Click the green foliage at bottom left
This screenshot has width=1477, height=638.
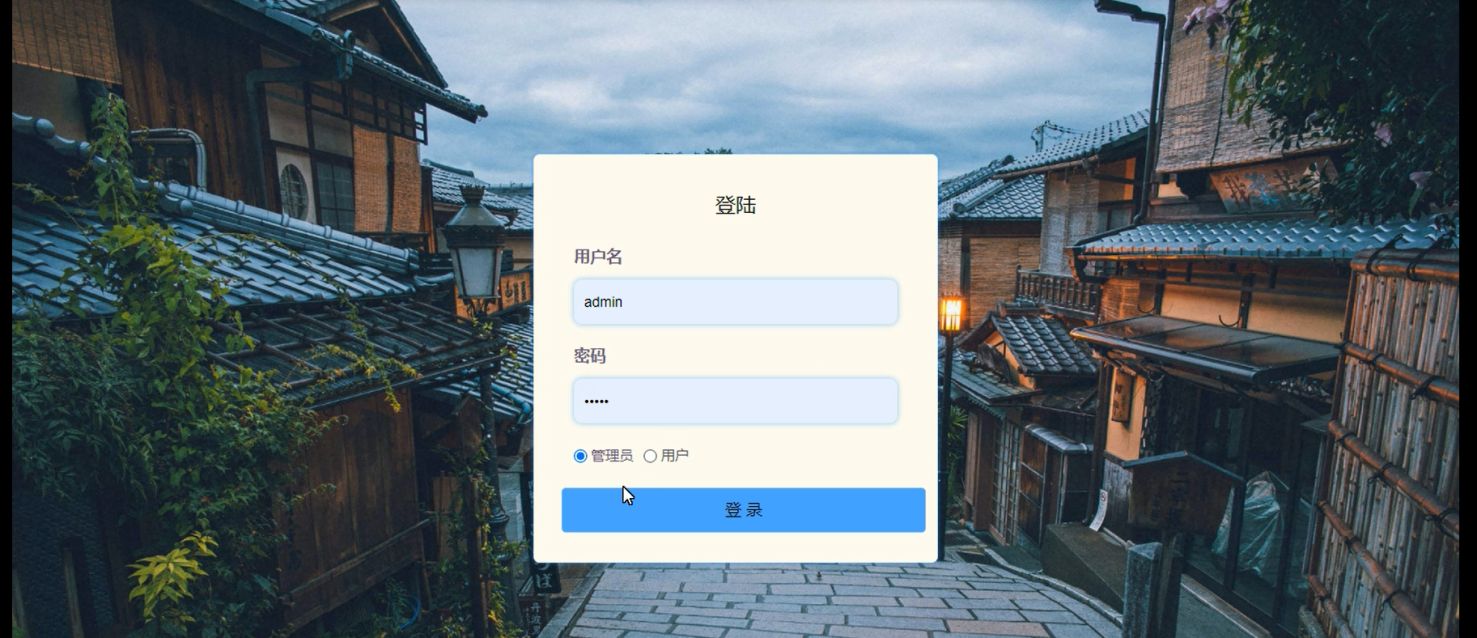170,575
